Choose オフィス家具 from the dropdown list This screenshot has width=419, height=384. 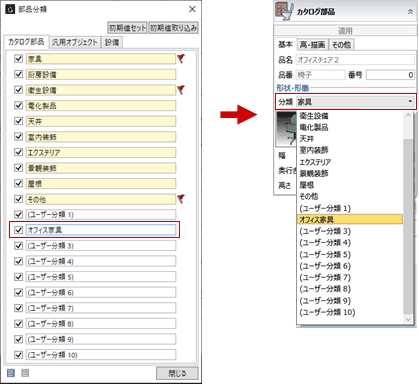(x=349, y=220)
